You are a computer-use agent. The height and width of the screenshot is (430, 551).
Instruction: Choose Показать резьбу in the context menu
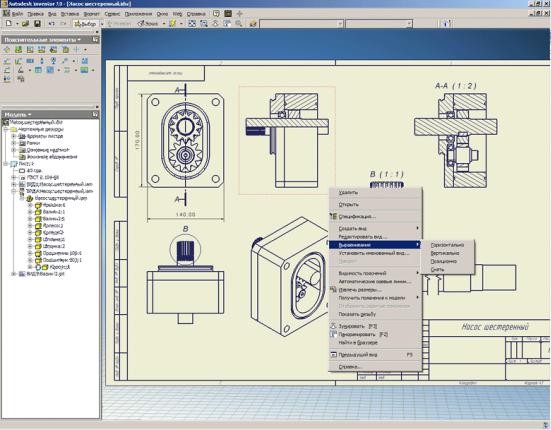(x=375, y=314)
